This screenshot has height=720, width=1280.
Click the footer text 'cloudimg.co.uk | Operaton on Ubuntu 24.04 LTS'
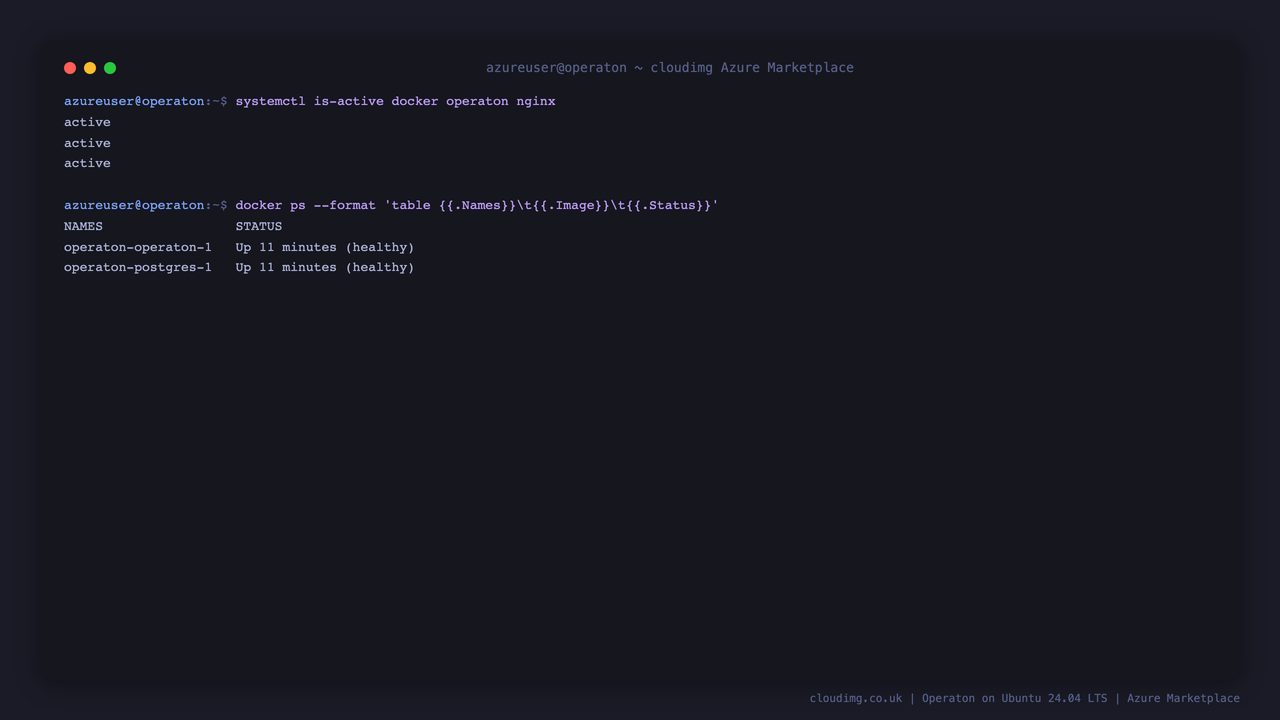click(958, 698)
